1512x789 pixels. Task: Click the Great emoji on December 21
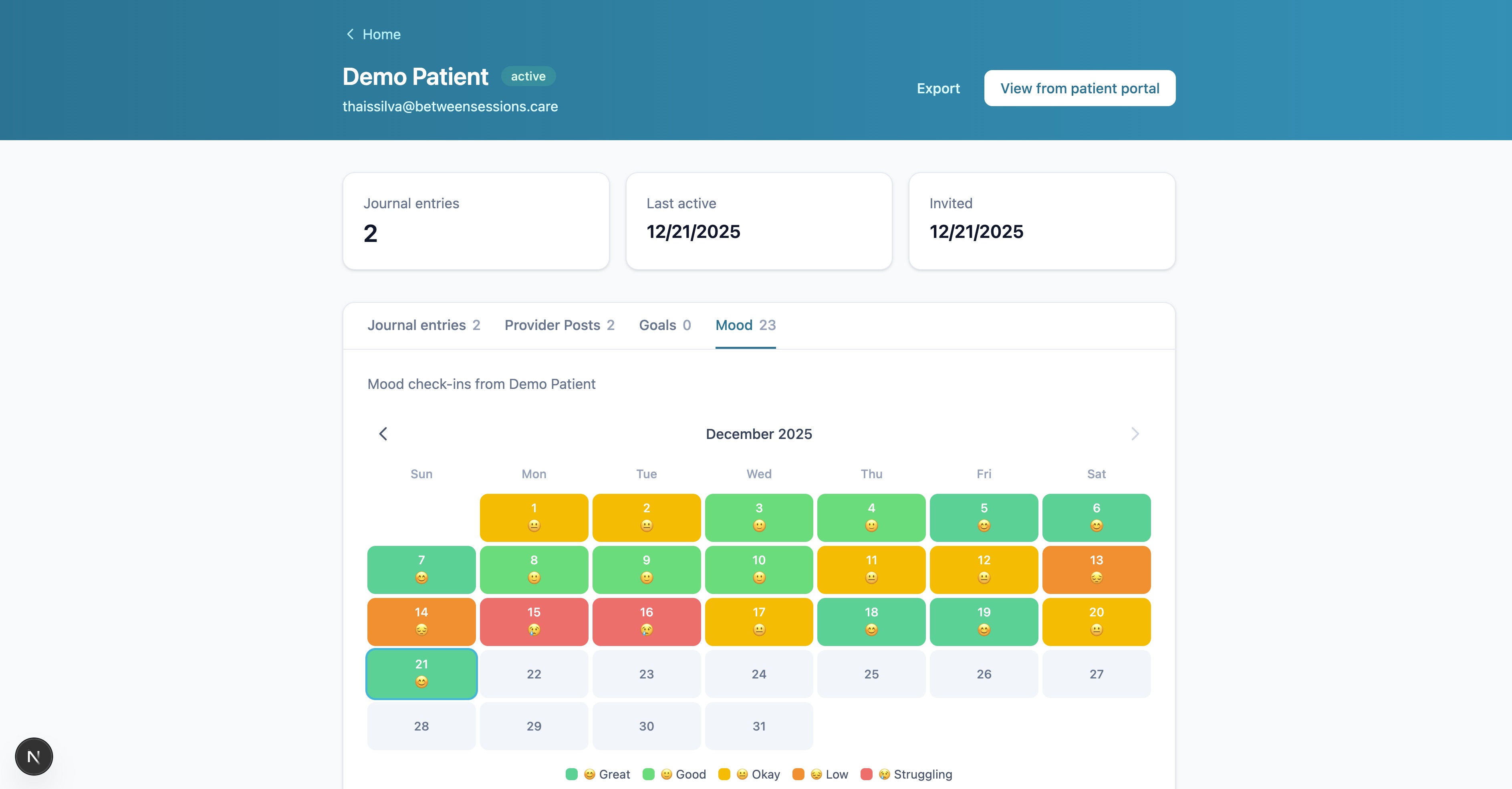point(421,682)
